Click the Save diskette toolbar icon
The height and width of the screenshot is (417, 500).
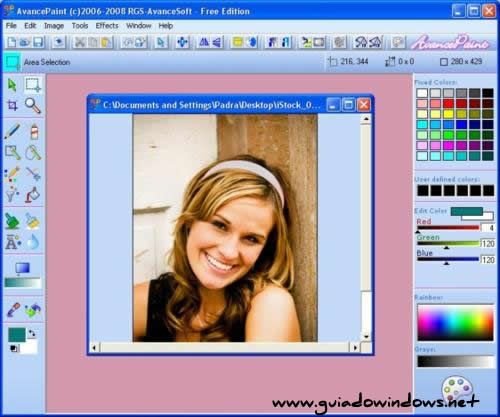coord(38,42)
